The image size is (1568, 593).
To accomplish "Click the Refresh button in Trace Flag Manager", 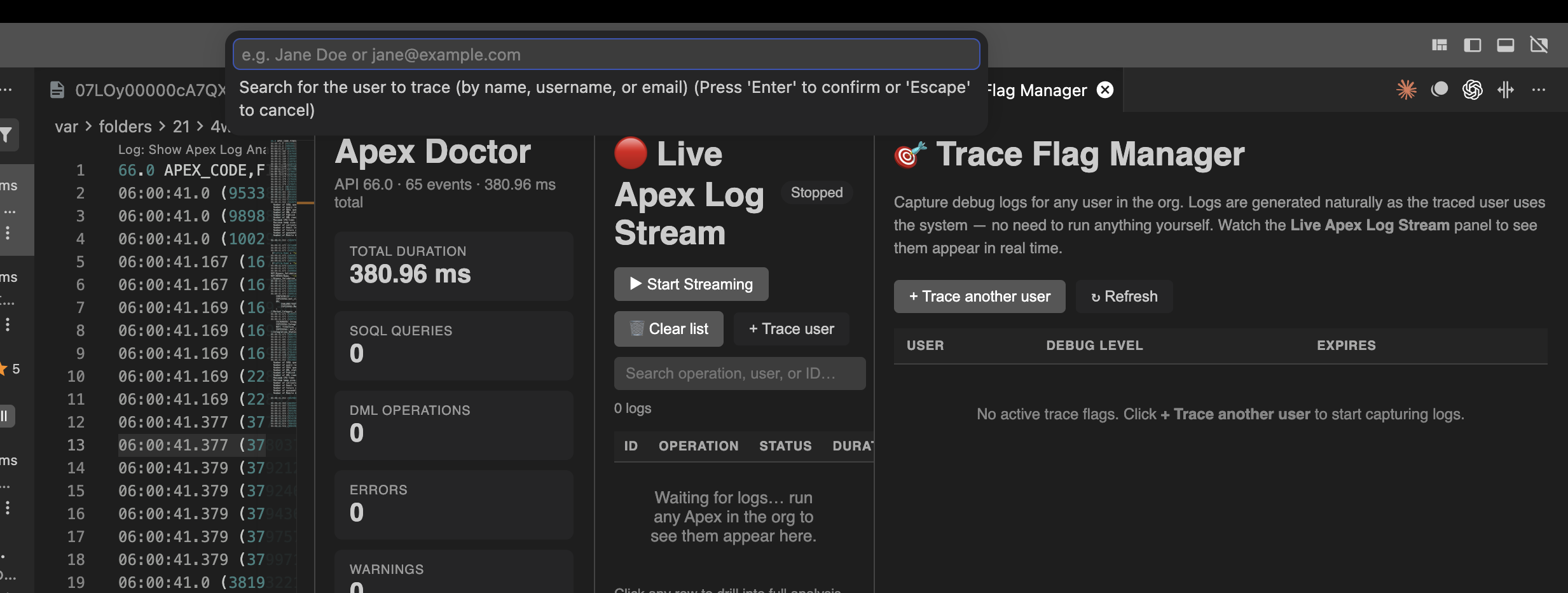I will coord(1124,296).
